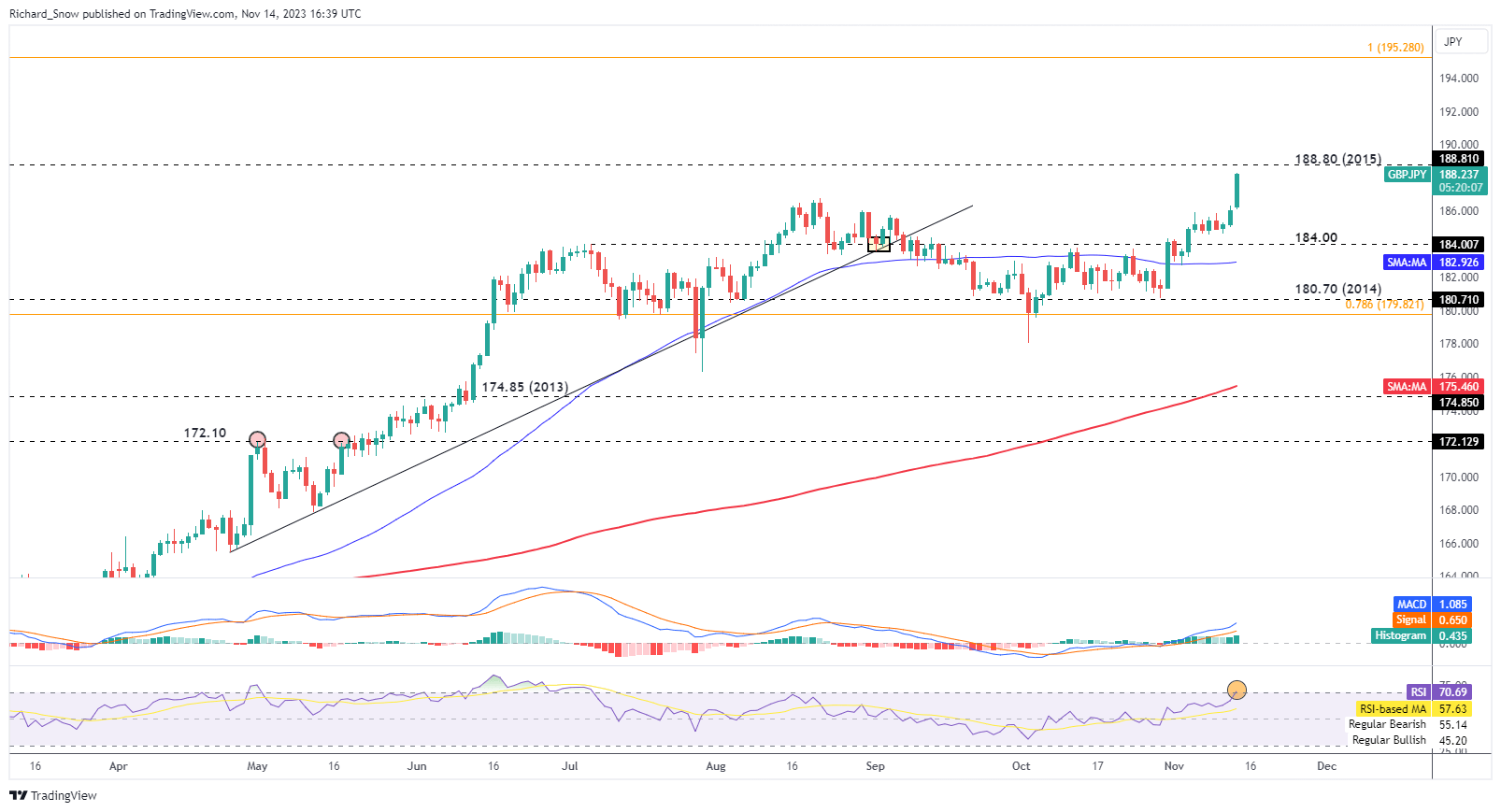Click the 180.710 price level tag
1501x812 pixels.
1459,300
